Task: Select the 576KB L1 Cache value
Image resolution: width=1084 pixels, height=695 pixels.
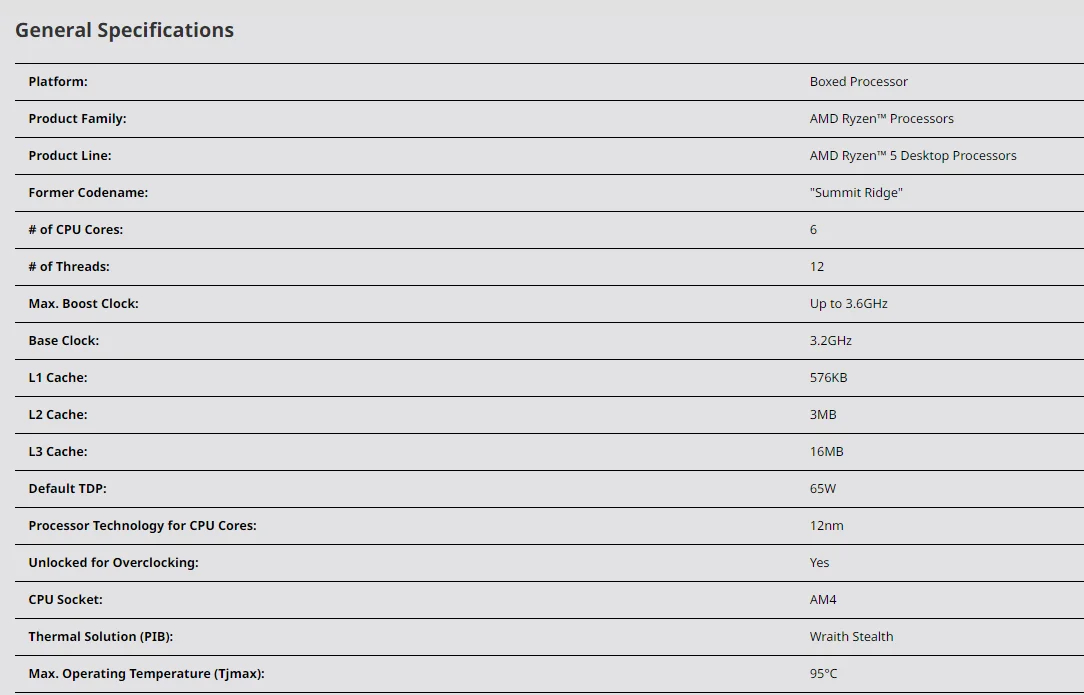Action: point(828,378)
